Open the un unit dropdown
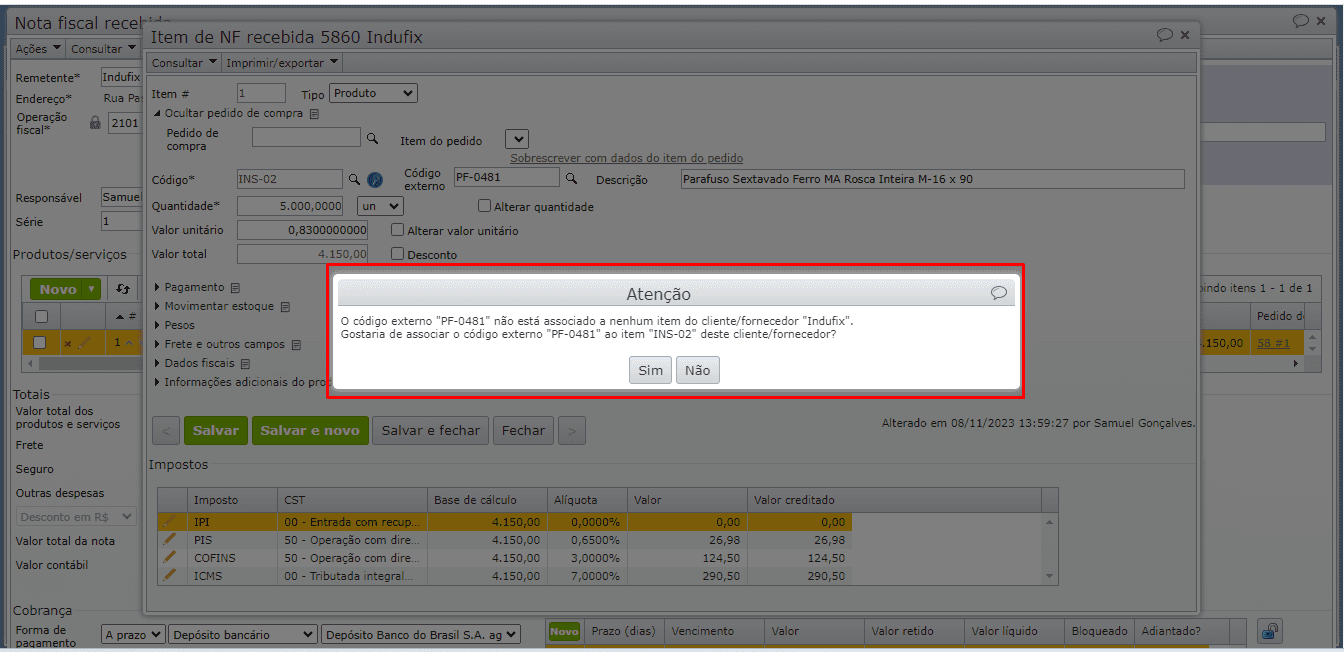The width and height of the screenshot is (1344, 652). [380, 206]
